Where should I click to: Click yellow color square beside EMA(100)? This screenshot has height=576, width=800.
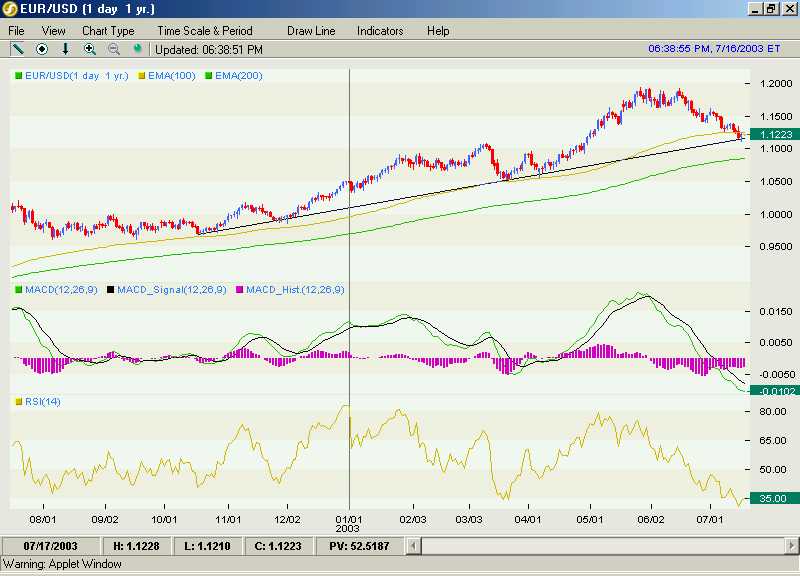pos(142,76)
